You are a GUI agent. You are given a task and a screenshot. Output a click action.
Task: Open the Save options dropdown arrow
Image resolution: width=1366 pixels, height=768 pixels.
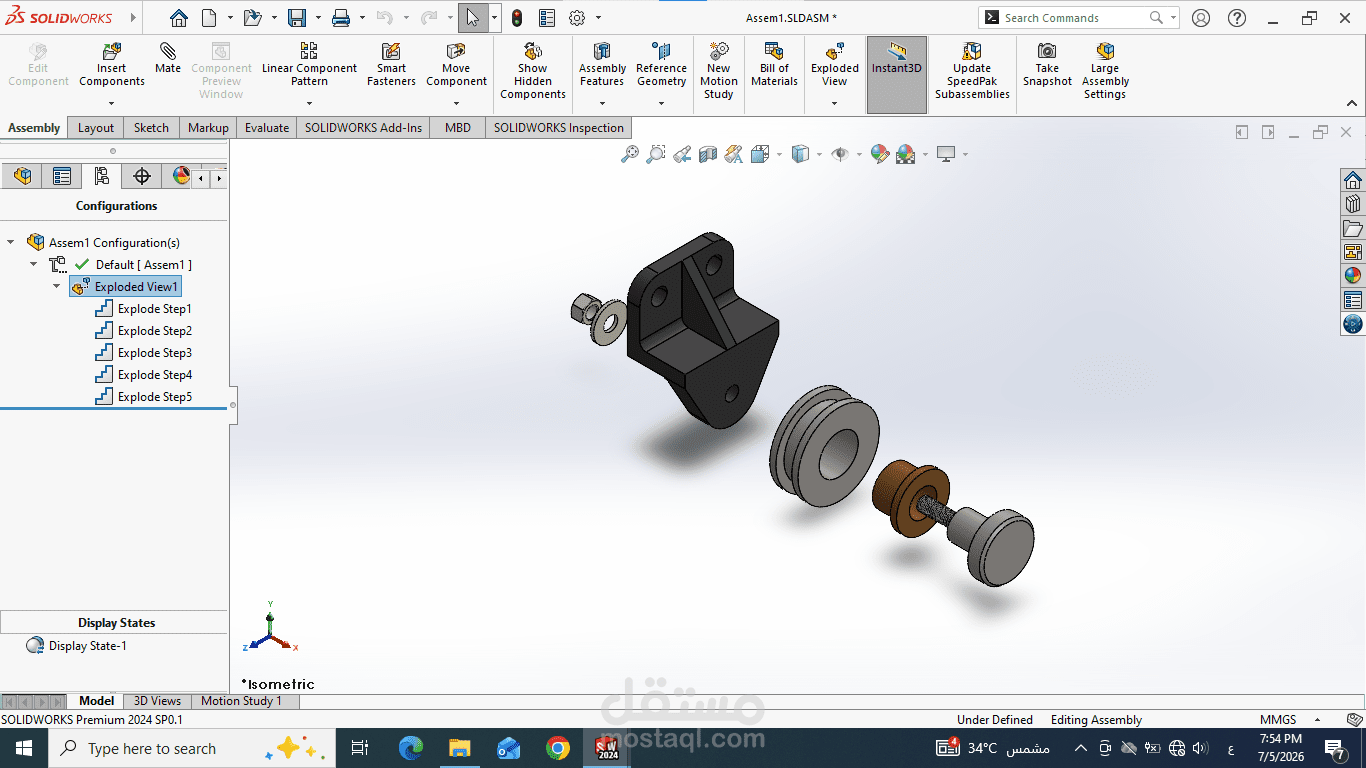click(x=318, y=18)
